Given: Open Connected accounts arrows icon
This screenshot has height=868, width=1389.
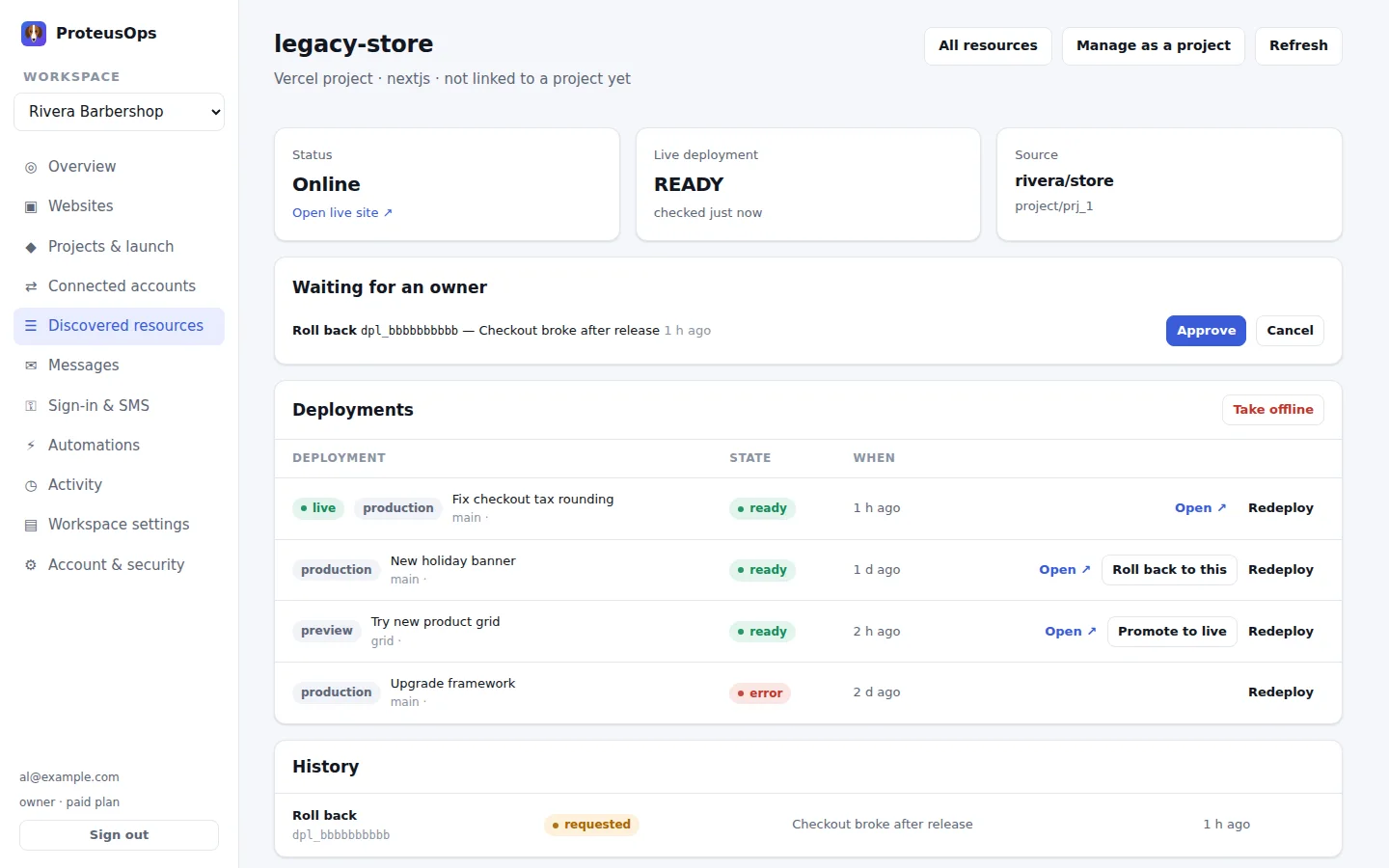Looking at the screenshot, I should pyautogui.click(x=31, y=286).
